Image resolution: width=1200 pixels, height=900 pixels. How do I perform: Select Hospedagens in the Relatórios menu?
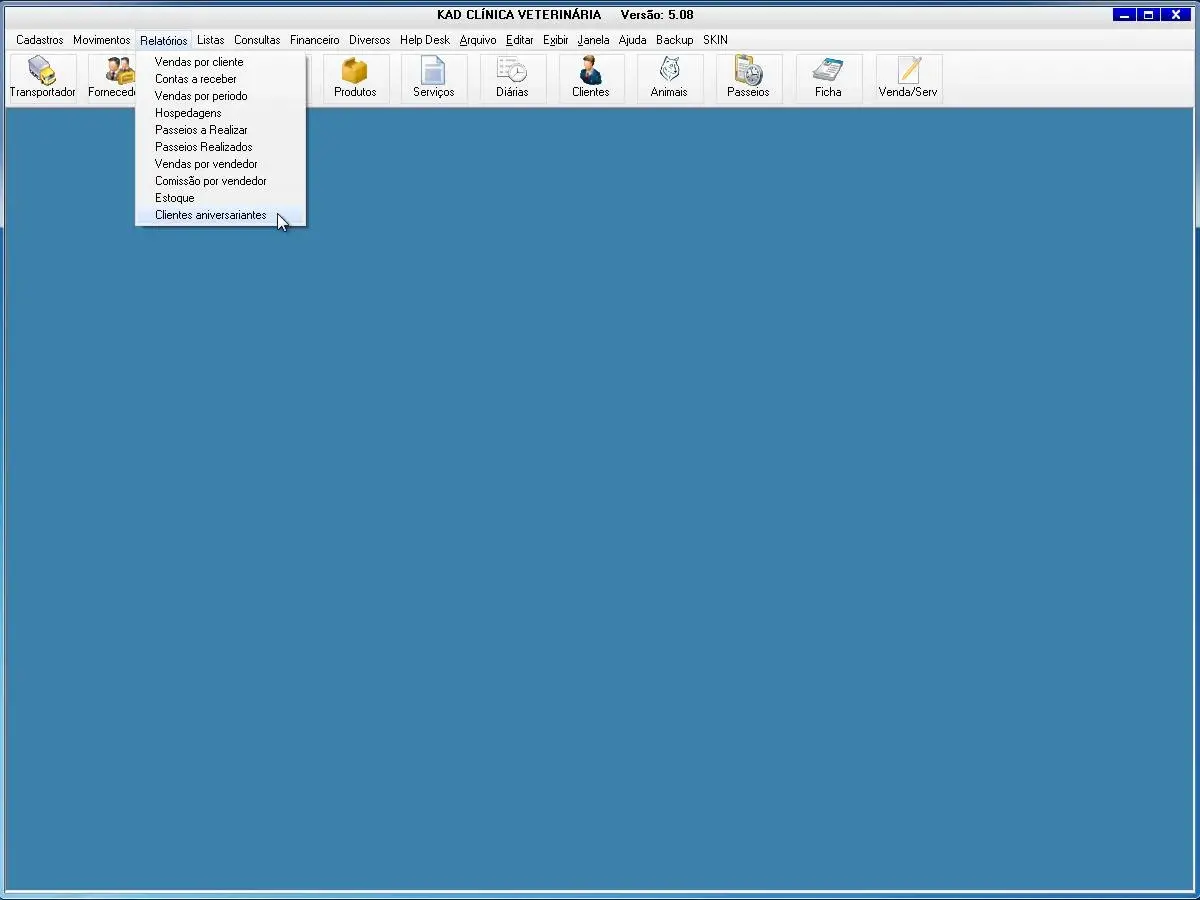point(188,113)
